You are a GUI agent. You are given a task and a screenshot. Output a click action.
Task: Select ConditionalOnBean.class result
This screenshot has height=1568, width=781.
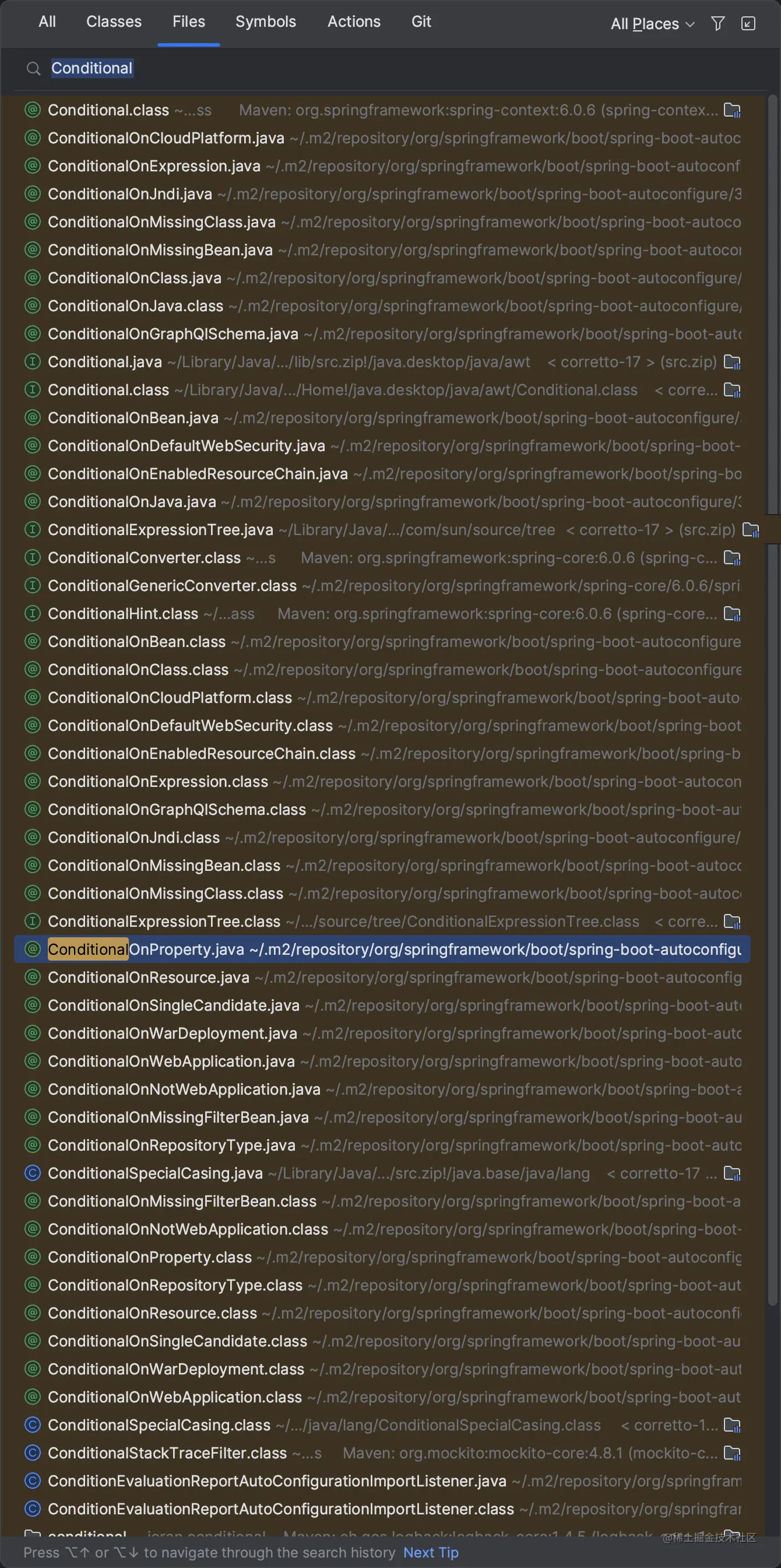pos(382,642)
